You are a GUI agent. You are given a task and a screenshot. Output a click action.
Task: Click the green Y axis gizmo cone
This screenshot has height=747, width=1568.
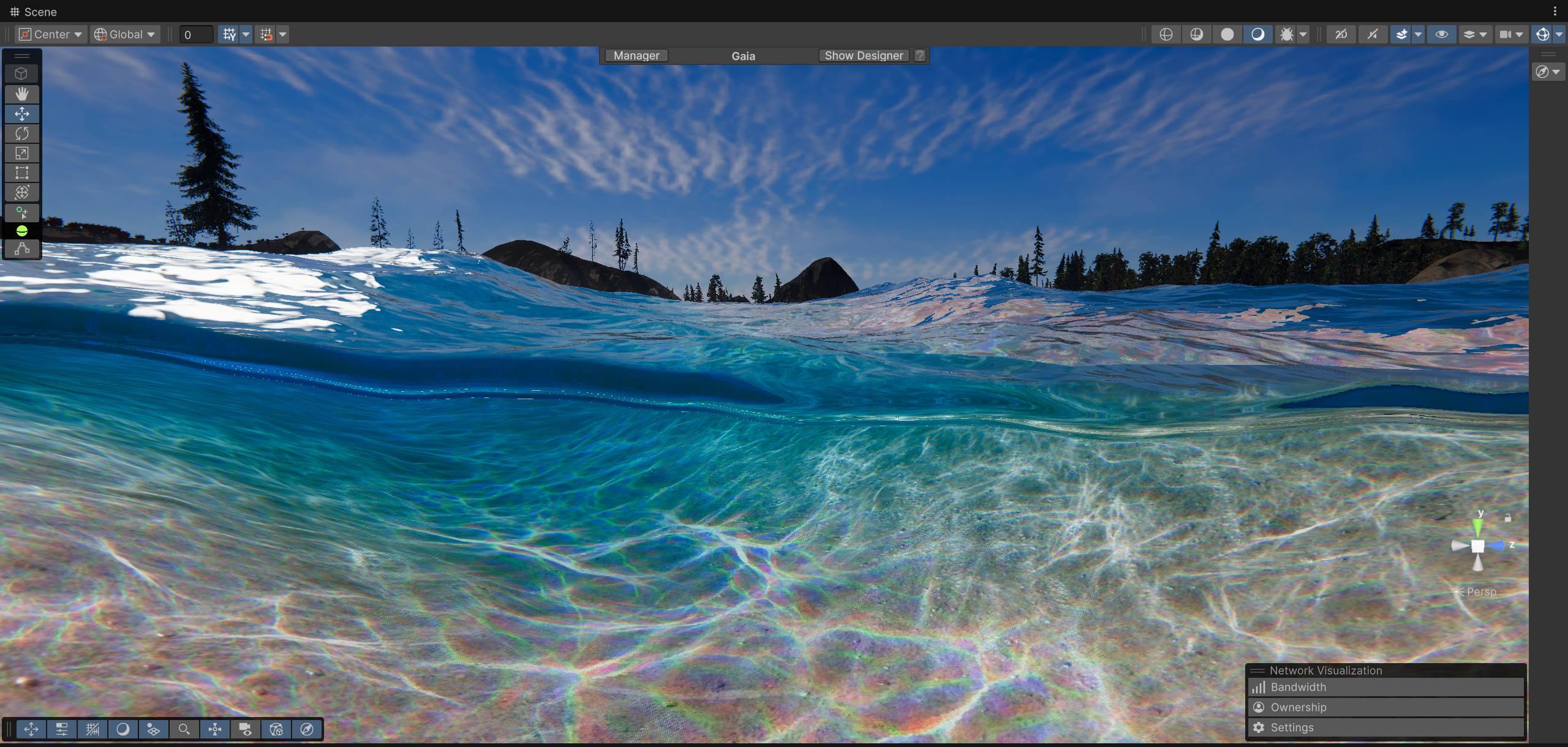click(1478, 527)
